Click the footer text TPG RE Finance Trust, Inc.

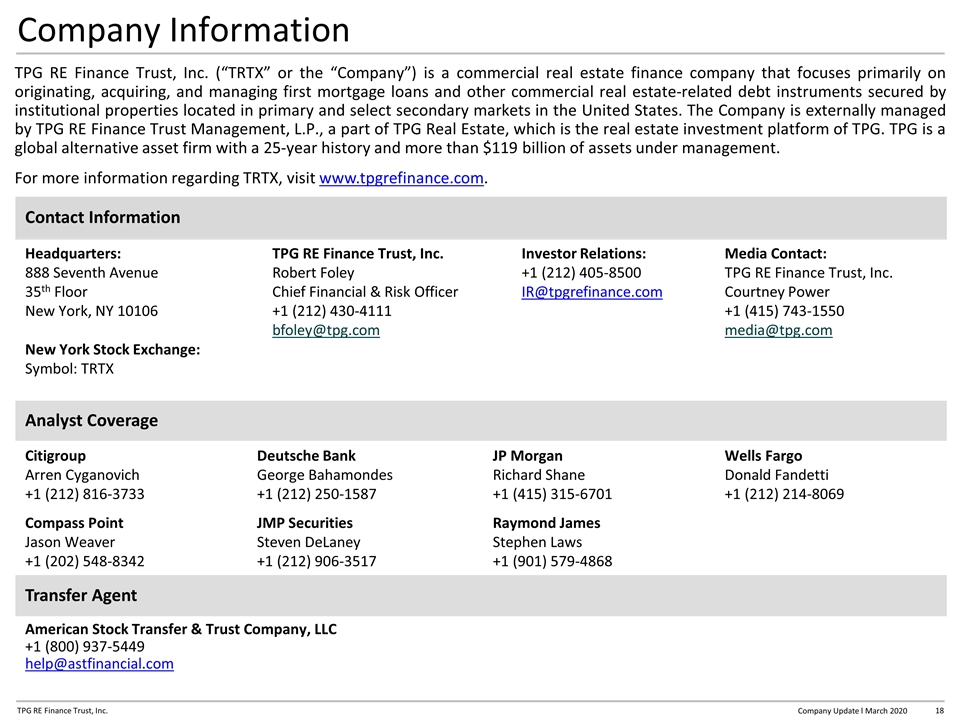[62, 711]
